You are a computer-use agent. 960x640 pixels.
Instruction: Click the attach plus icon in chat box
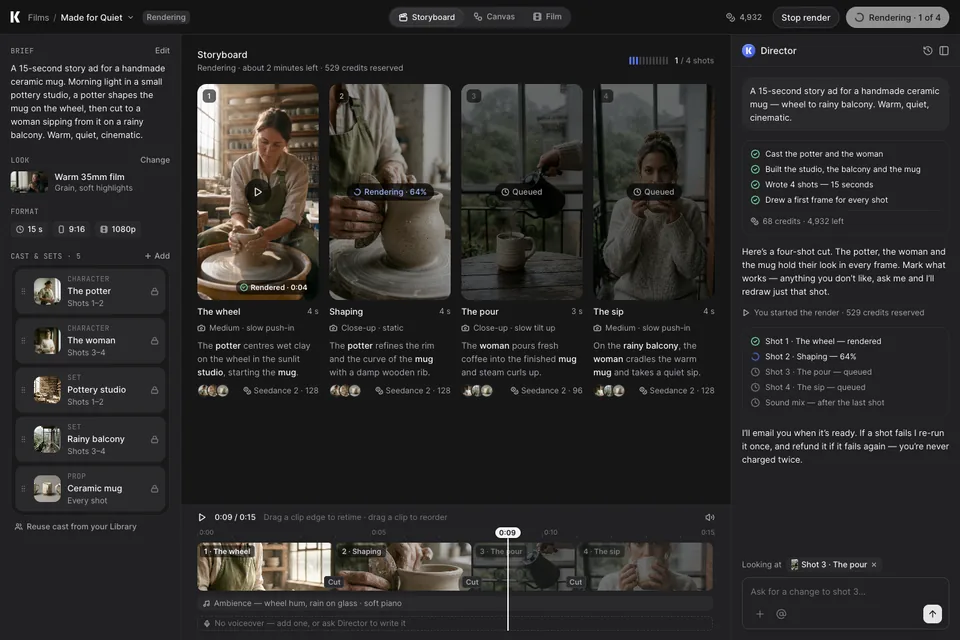760,614
